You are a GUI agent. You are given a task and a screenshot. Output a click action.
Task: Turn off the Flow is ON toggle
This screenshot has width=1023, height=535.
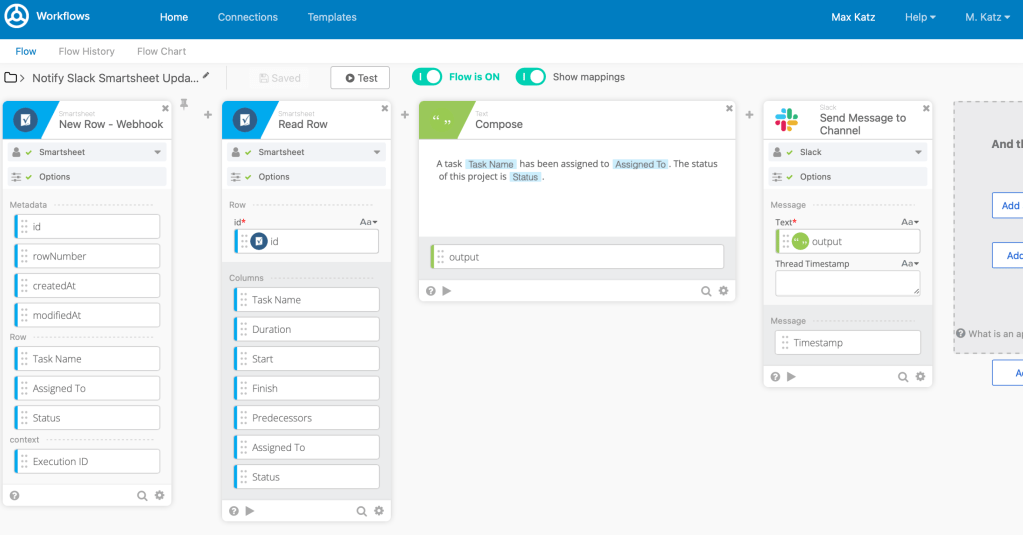coord(427,77)
